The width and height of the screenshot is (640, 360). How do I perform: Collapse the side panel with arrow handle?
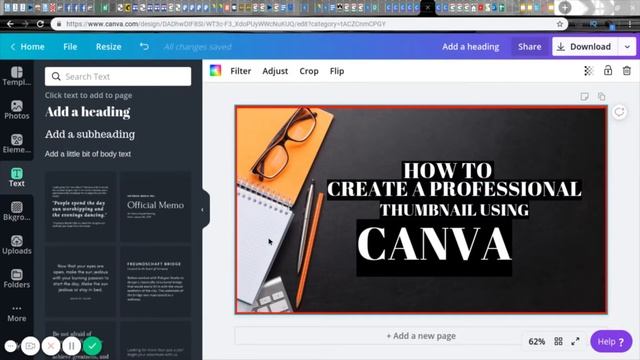pos(203,210)
